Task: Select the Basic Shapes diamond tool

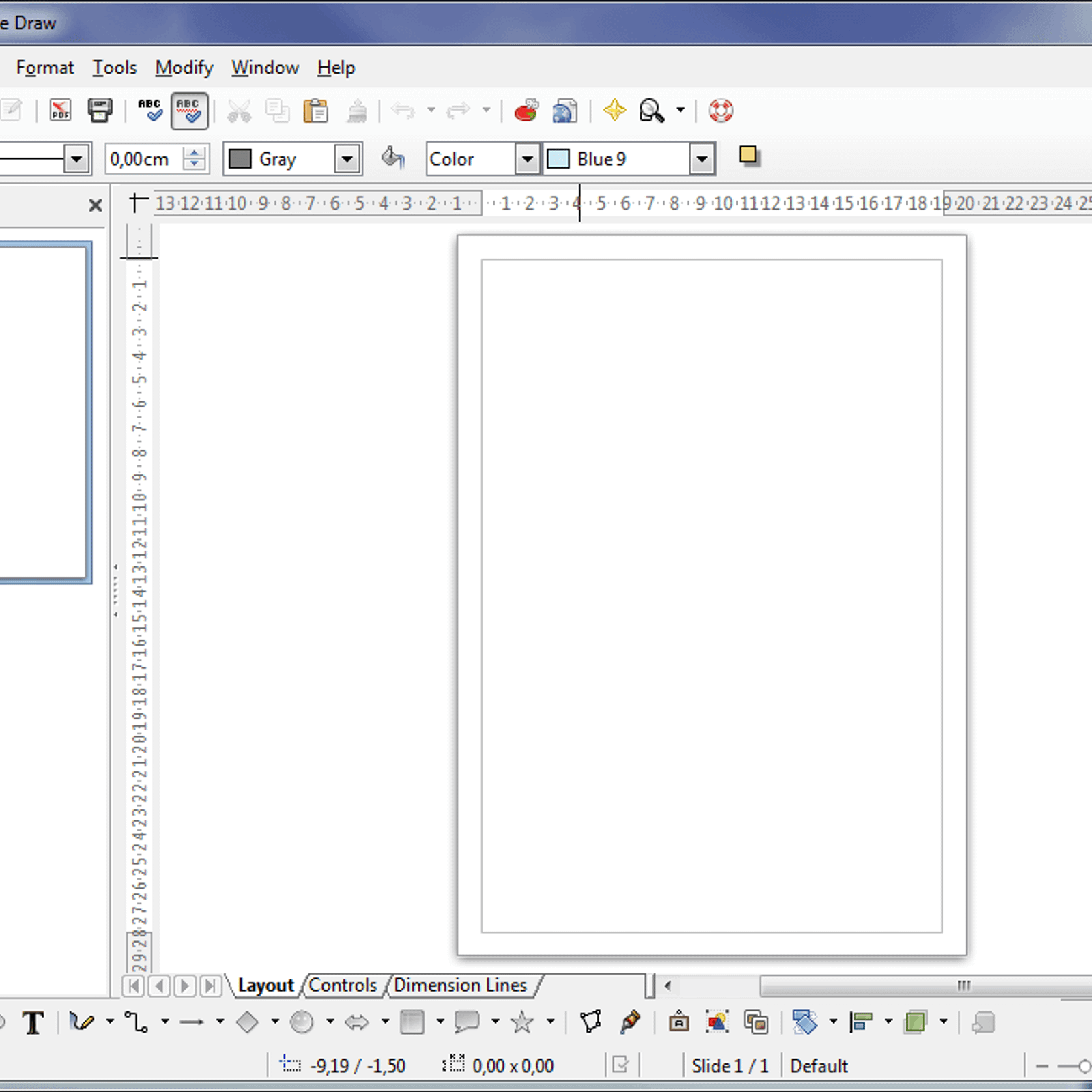Action: (x=247, y=1022)
